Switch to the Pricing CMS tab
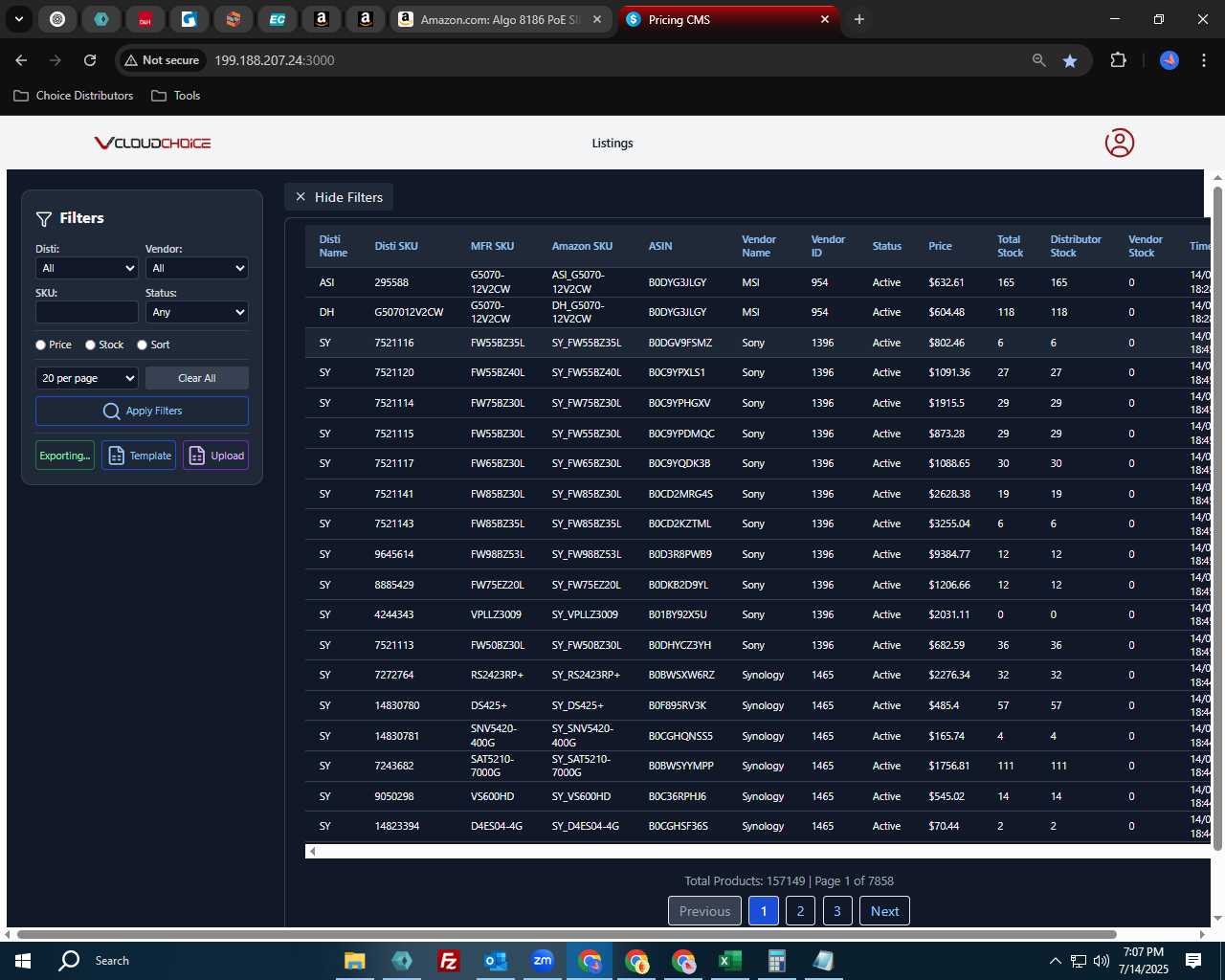The image size is (1225, 980). pos(727,19)
